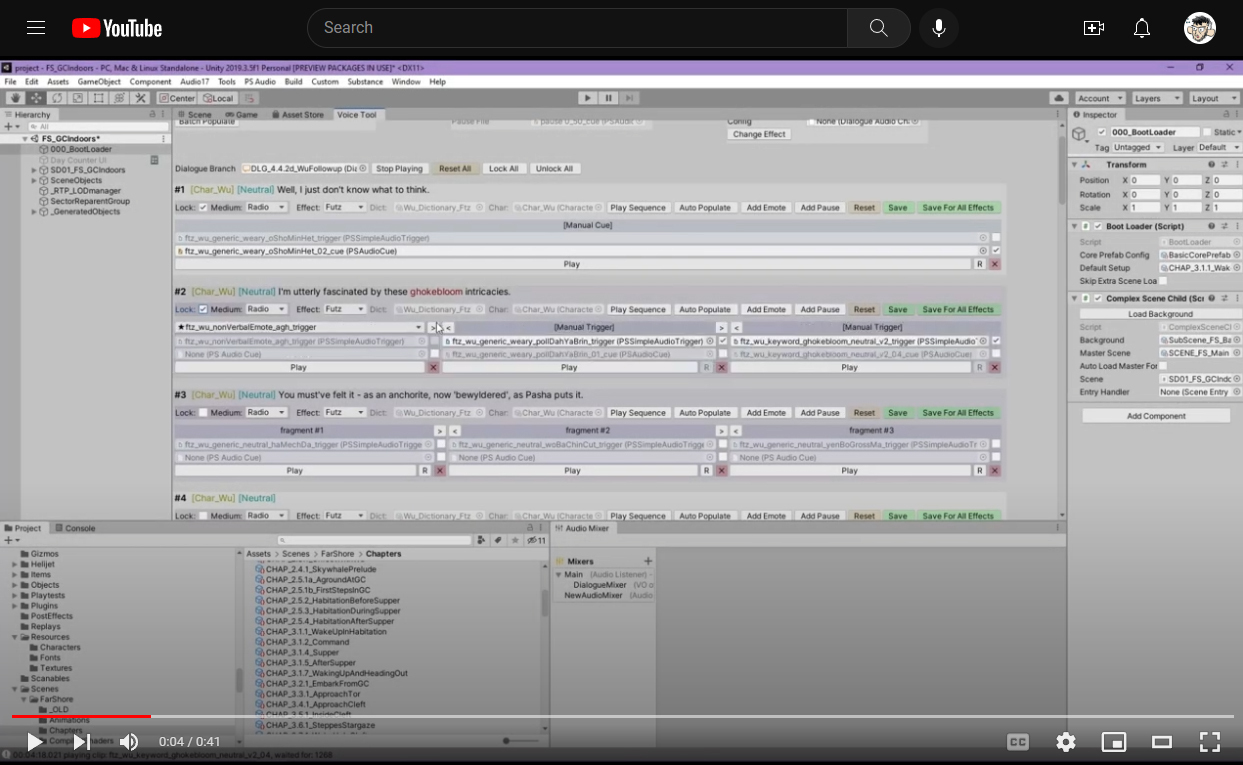This screenshot has height=765, width=1243.
Task: Click the Stop Playing button
Action: point(399,169)
